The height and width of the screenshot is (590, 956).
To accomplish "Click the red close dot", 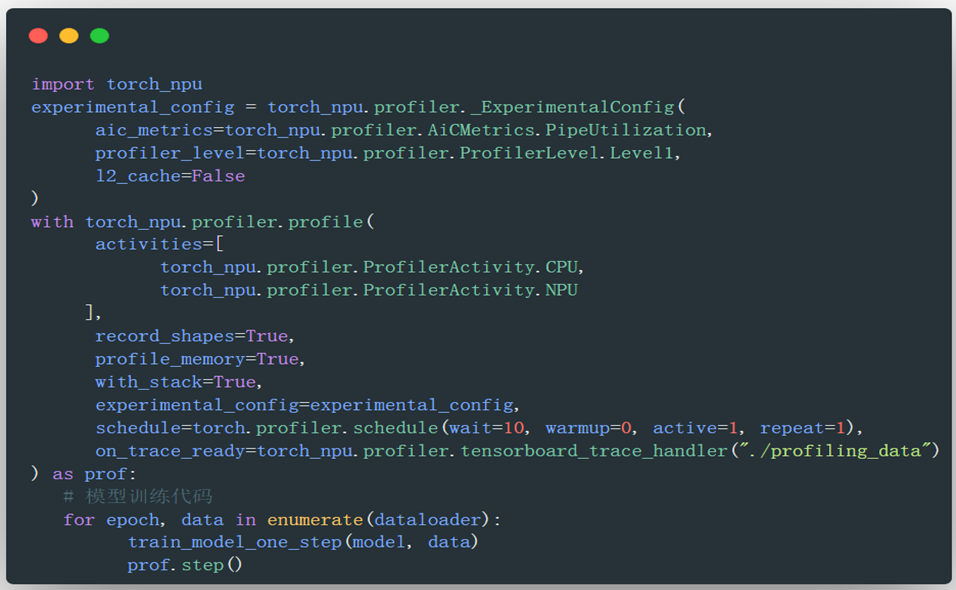I will tap(38, 36).
